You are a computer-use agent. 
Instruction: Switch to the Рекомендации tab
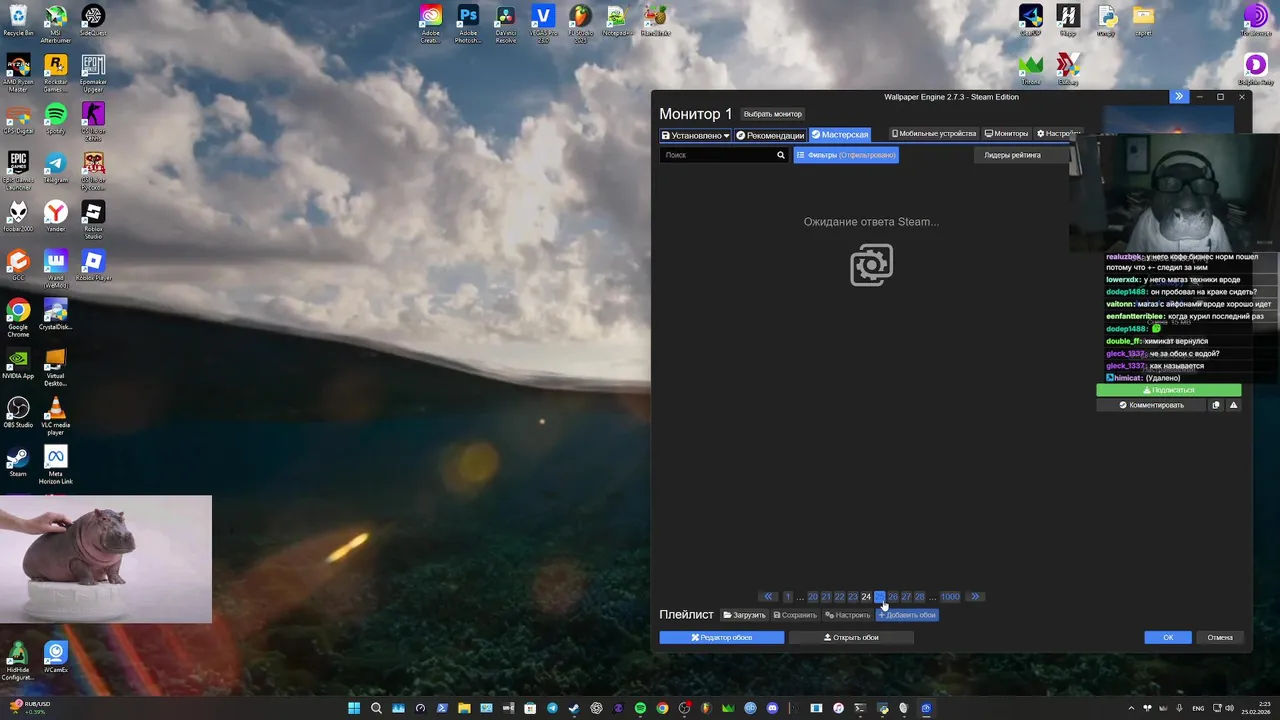pyautogui.click(x=770, y=135)
